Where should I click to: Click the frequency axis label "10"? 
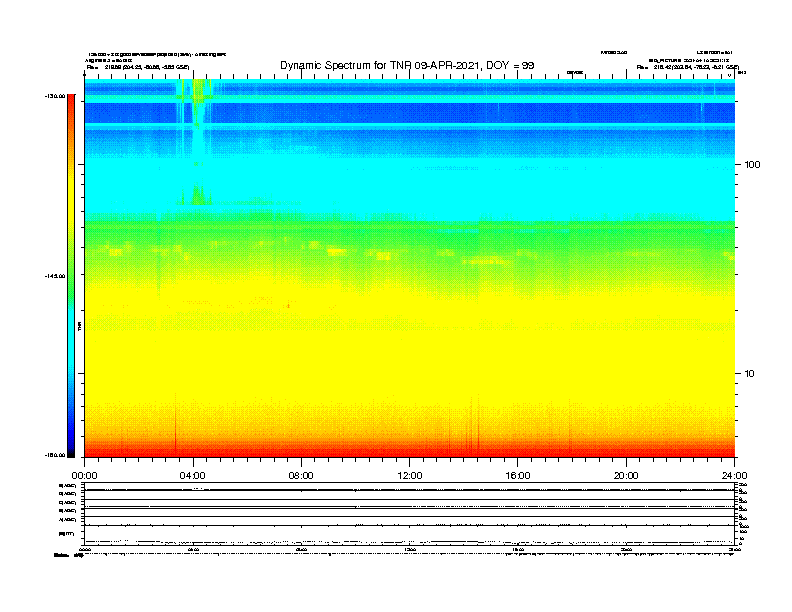(x=750, y=374)
